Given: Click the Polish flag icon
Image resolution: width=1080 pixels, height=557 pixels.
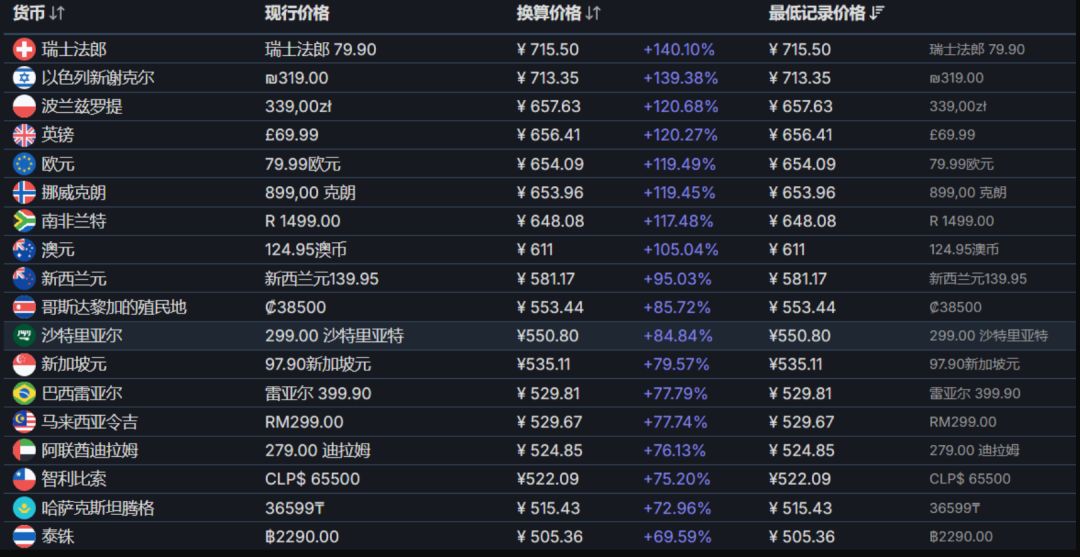Looking at the screenshot, I should (24, 106).
